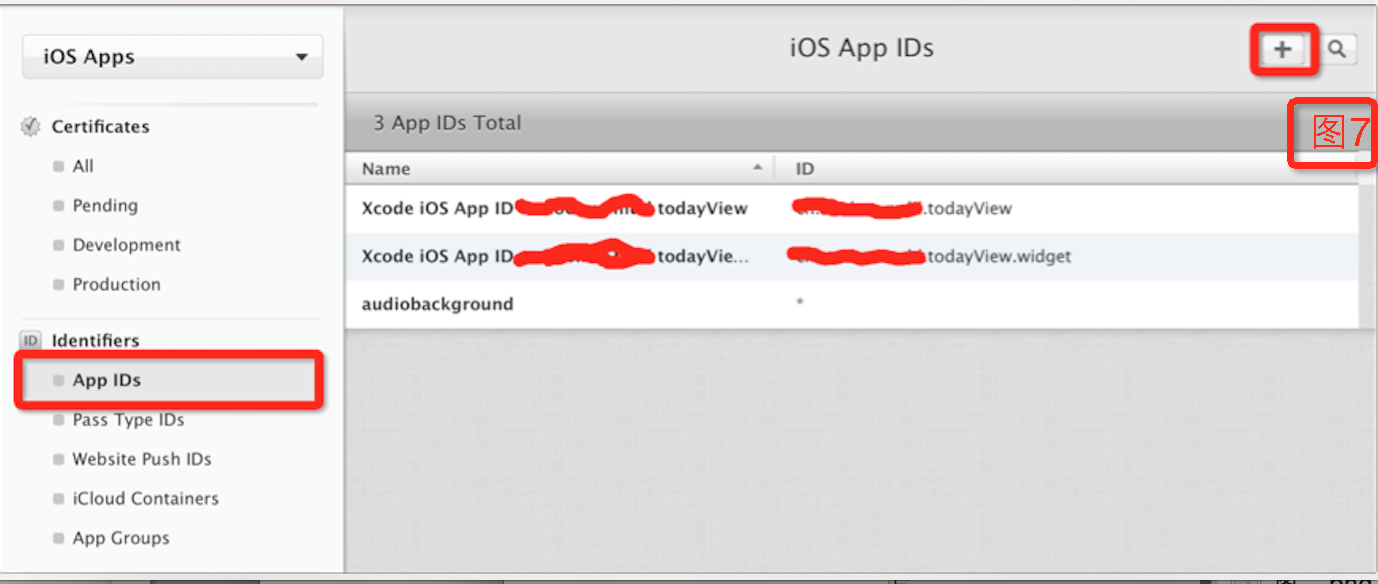View All certificates
The width and height of the screenshot is (1378, 584).
click(x=83, y=166)
